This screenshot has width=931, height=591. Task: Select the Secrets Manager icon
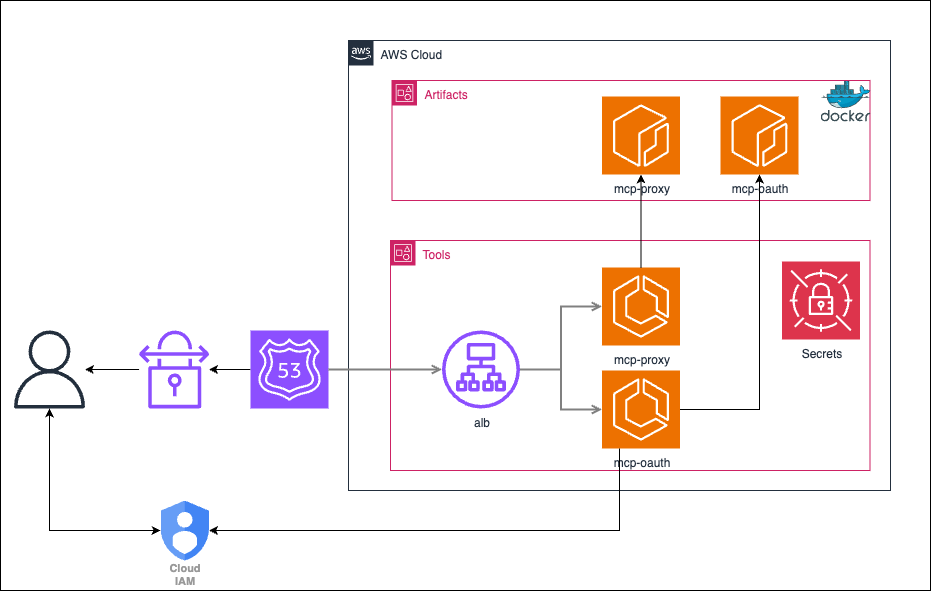[821, 301]
